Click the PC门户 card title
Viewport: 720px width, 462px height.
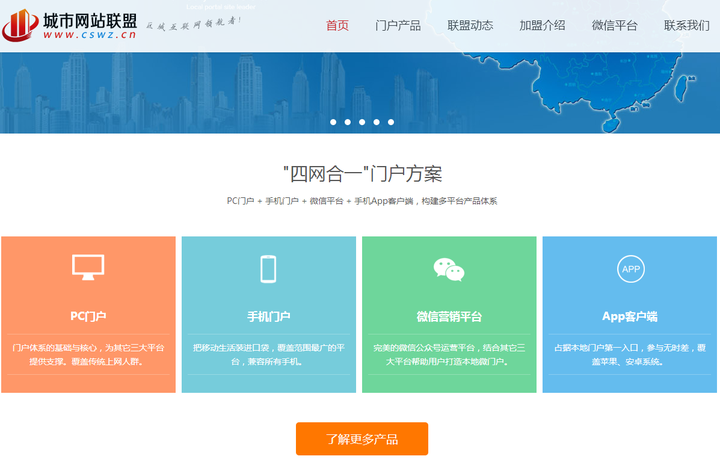coord(88,316)
